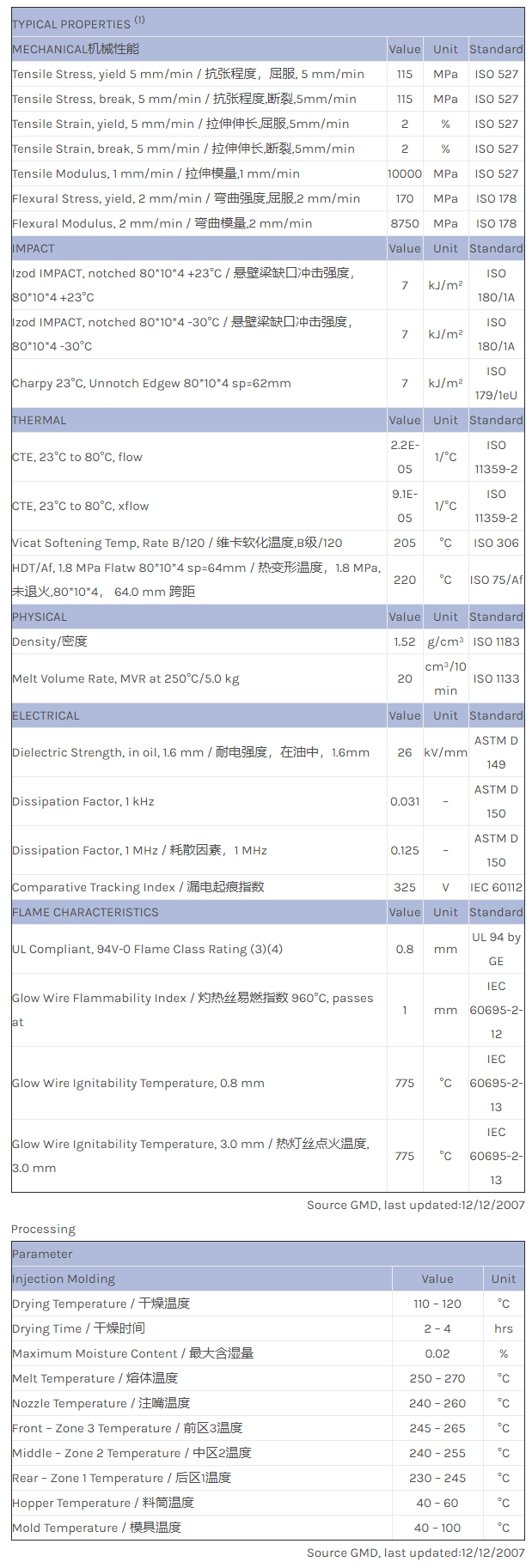The width and height of the screenshot is (532, 1568).
Task: Select the Charpy 23°C Unnotch row label
Action: tap(151, 383)
